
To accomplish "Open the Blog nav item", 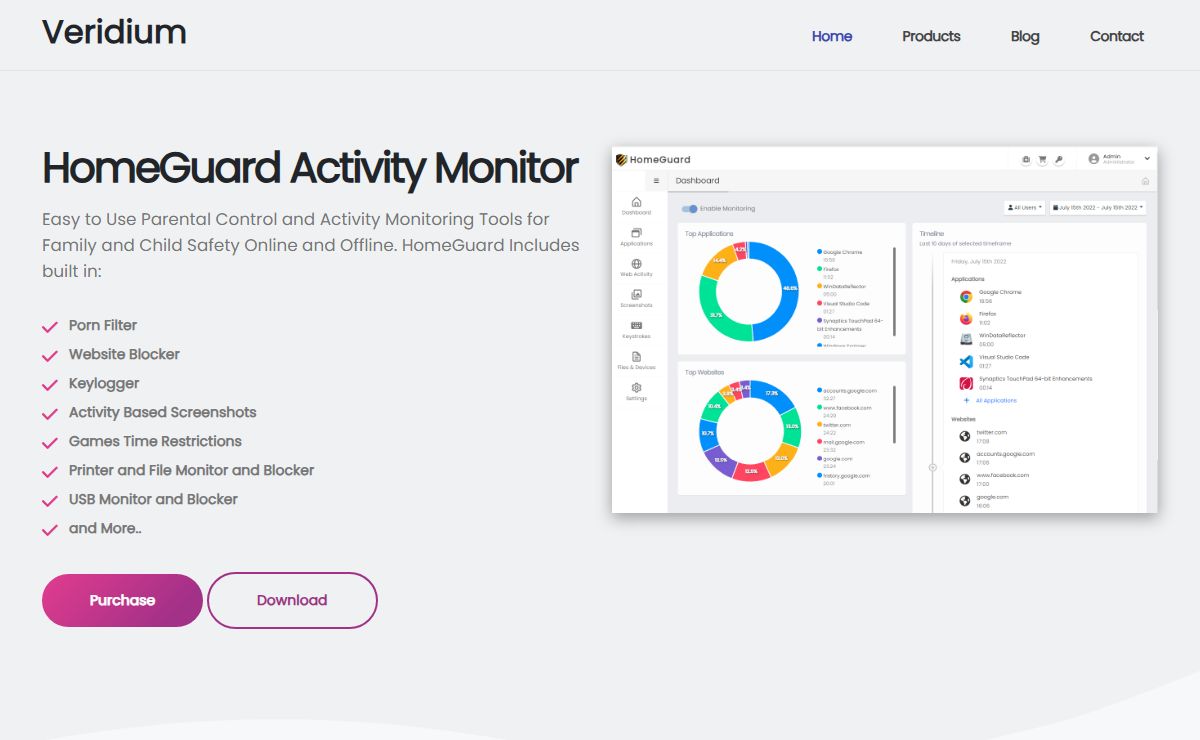I will [x=1025, y=36].
